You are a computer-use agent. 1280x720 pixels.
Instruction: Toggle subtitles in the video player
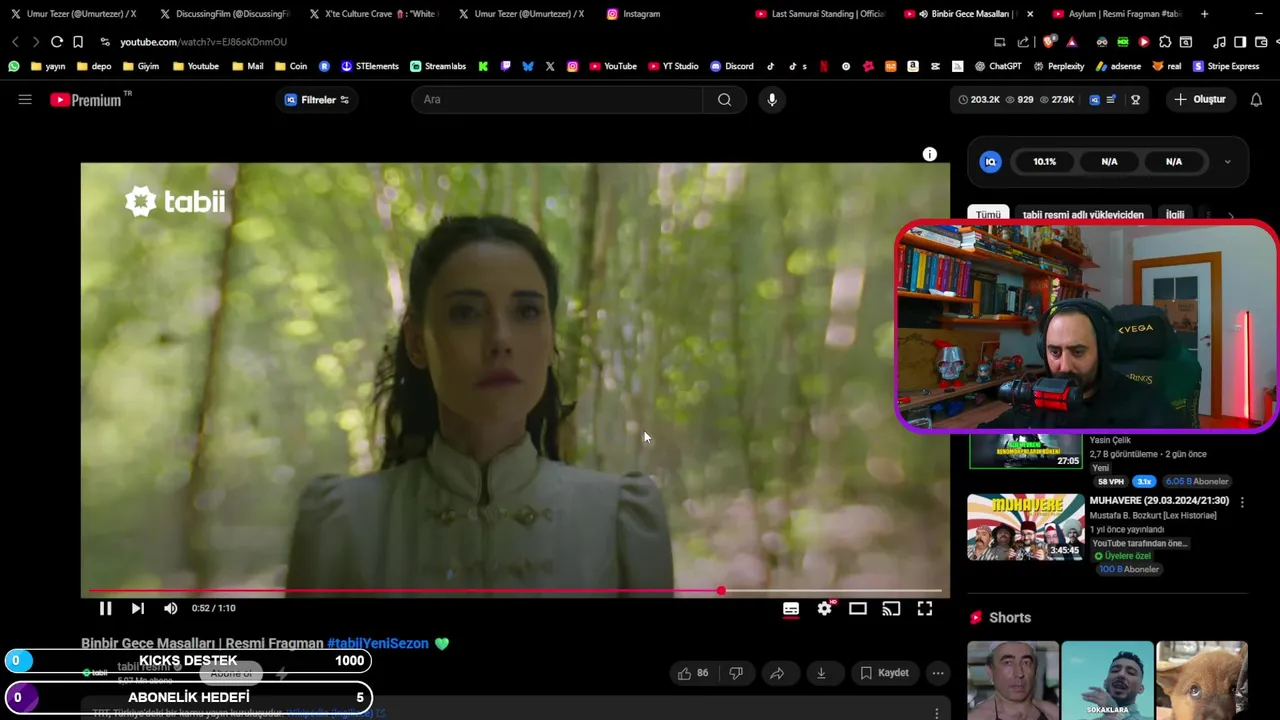[x=791, y=608]
